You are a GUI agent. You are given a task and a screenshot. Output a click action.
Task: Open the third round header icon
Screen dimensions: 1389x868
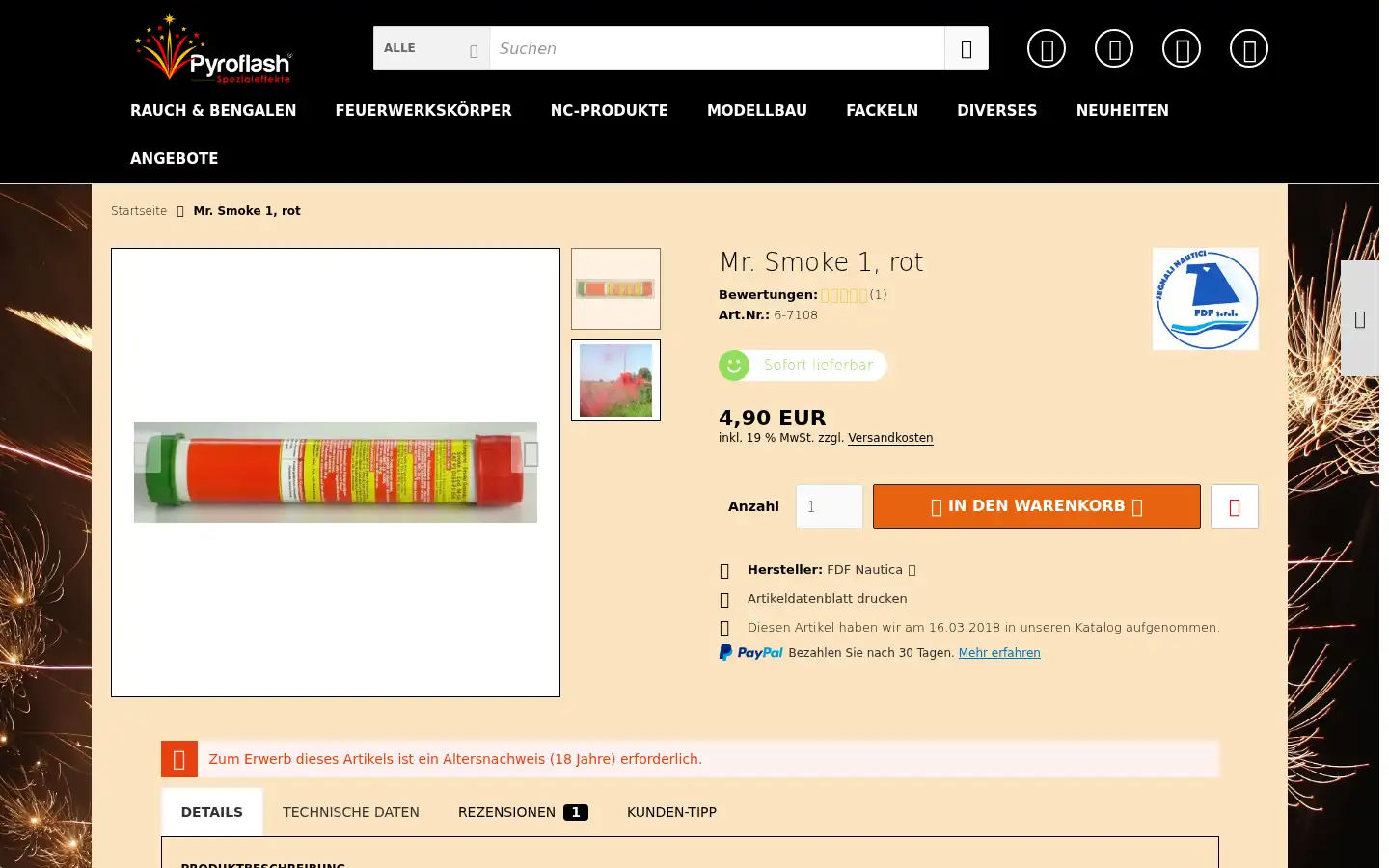[x=1182, y=48]
